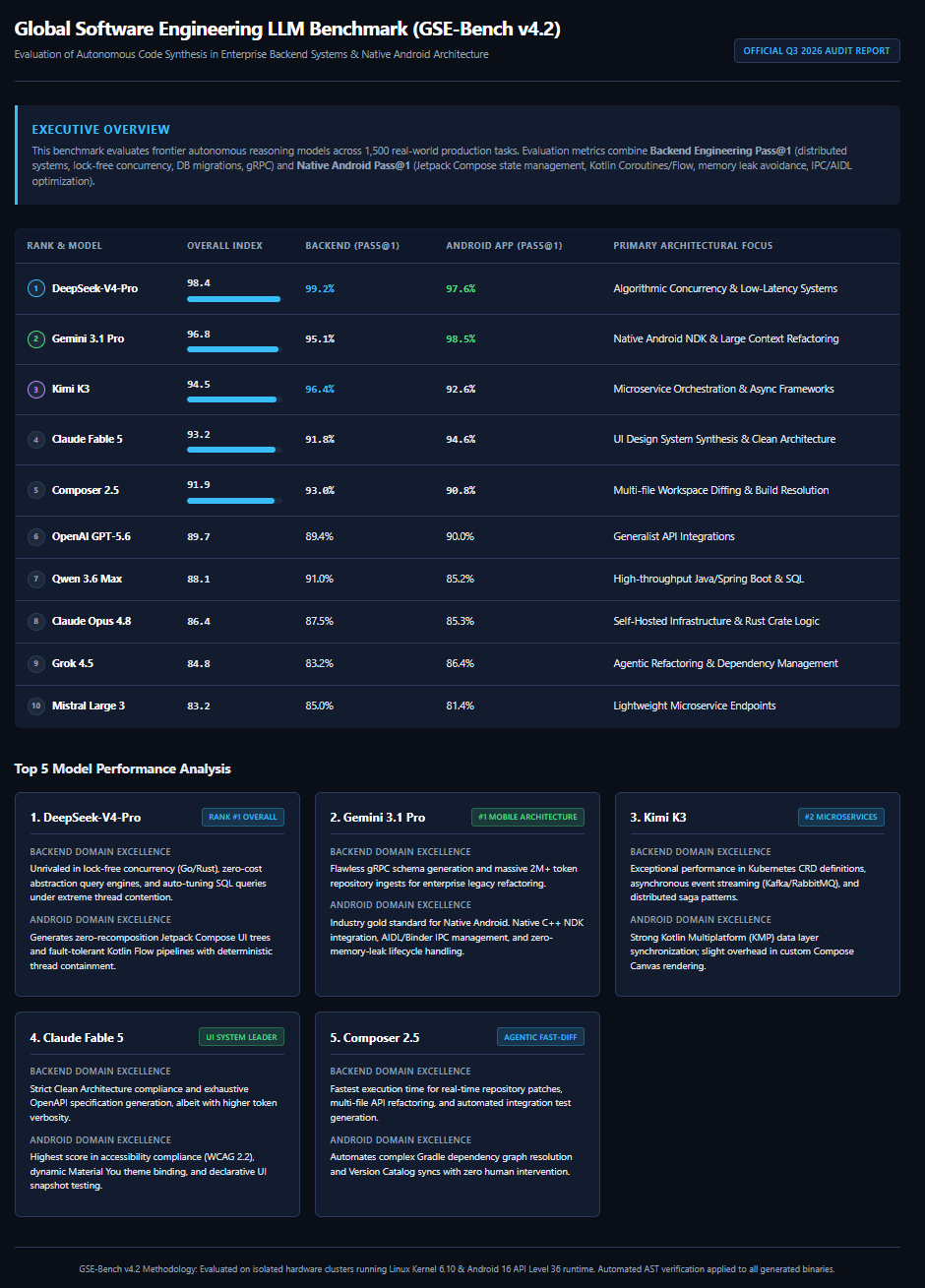Click the '5. Composer 2.5' card title
925x1288 pixels.
click(375, 1037)
